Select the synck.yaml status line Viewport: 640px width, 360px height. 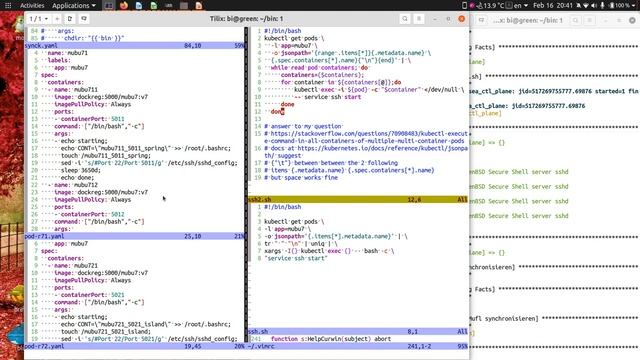tap(134, 46)
